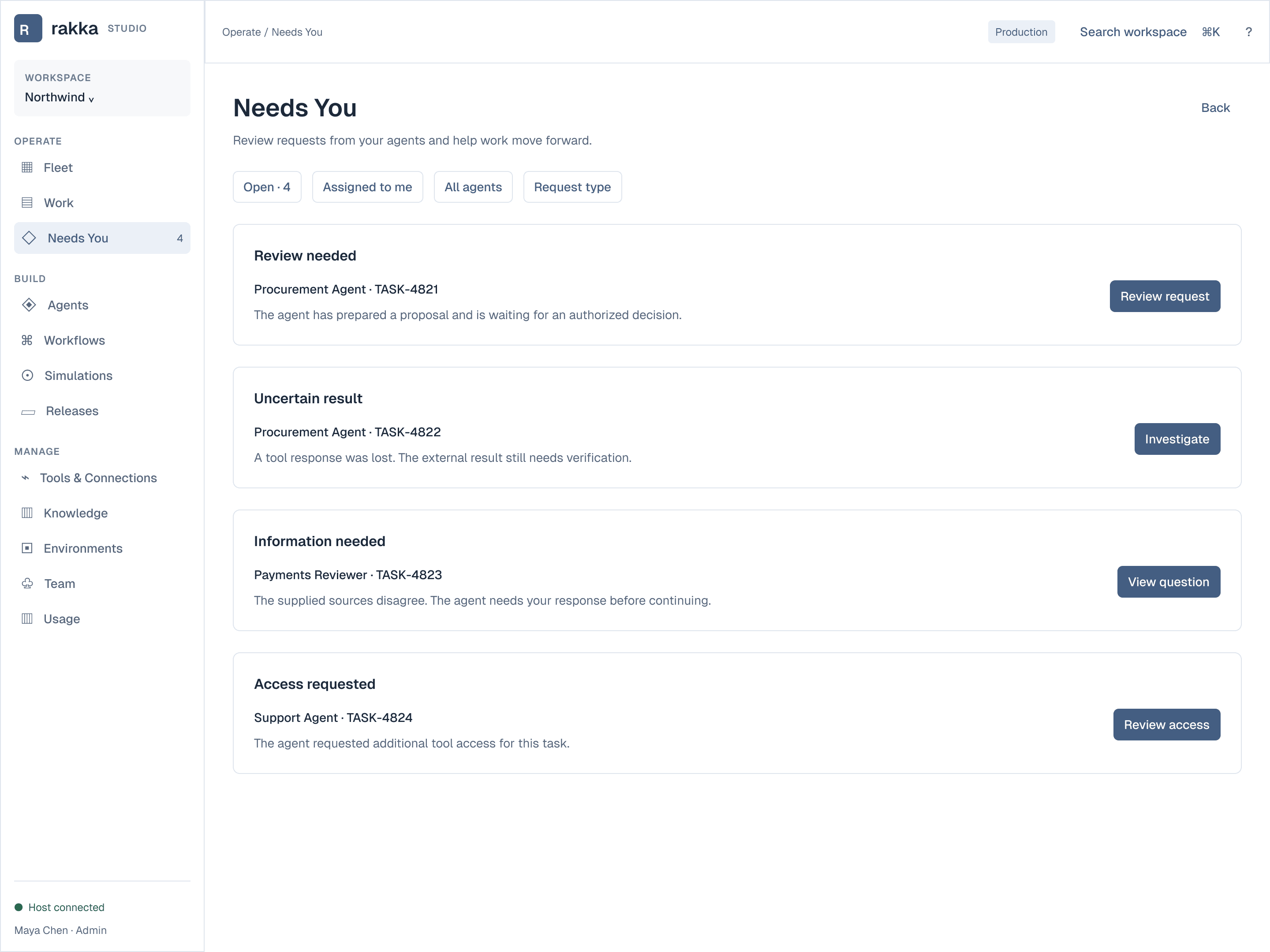Open the Usage columns icon
This screenshot has height=952, width=1270.
pos(27,619)
